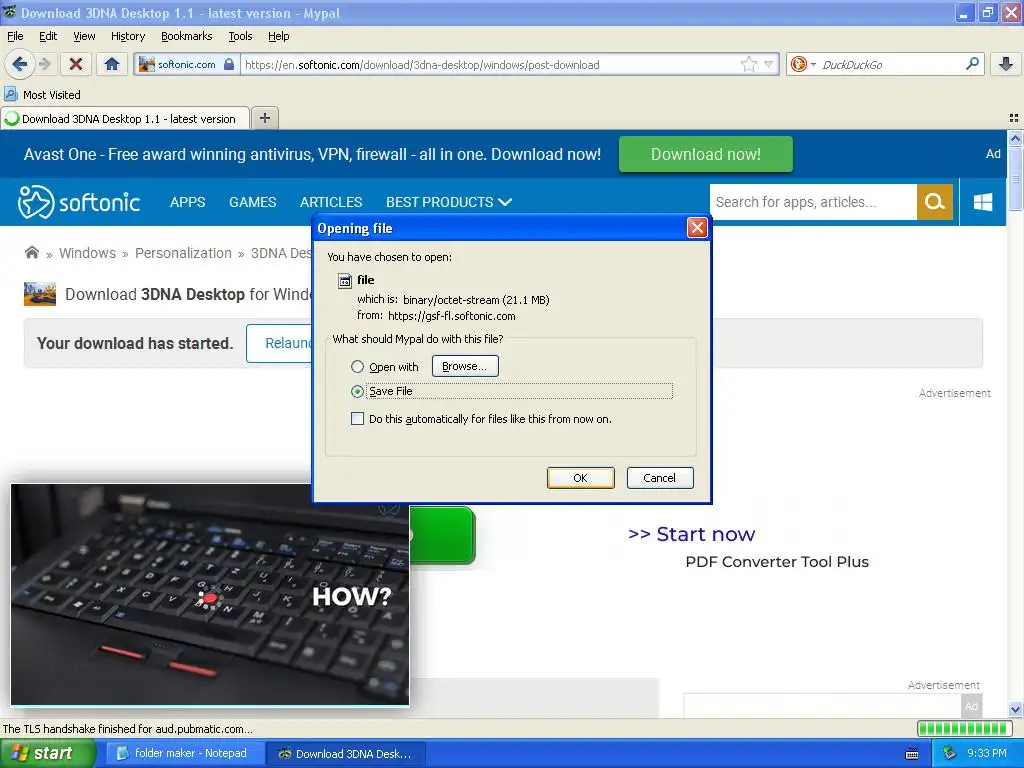Click the 9:33 PM clock
This screenshot has width=1024, height=768.
pos(986,753)
